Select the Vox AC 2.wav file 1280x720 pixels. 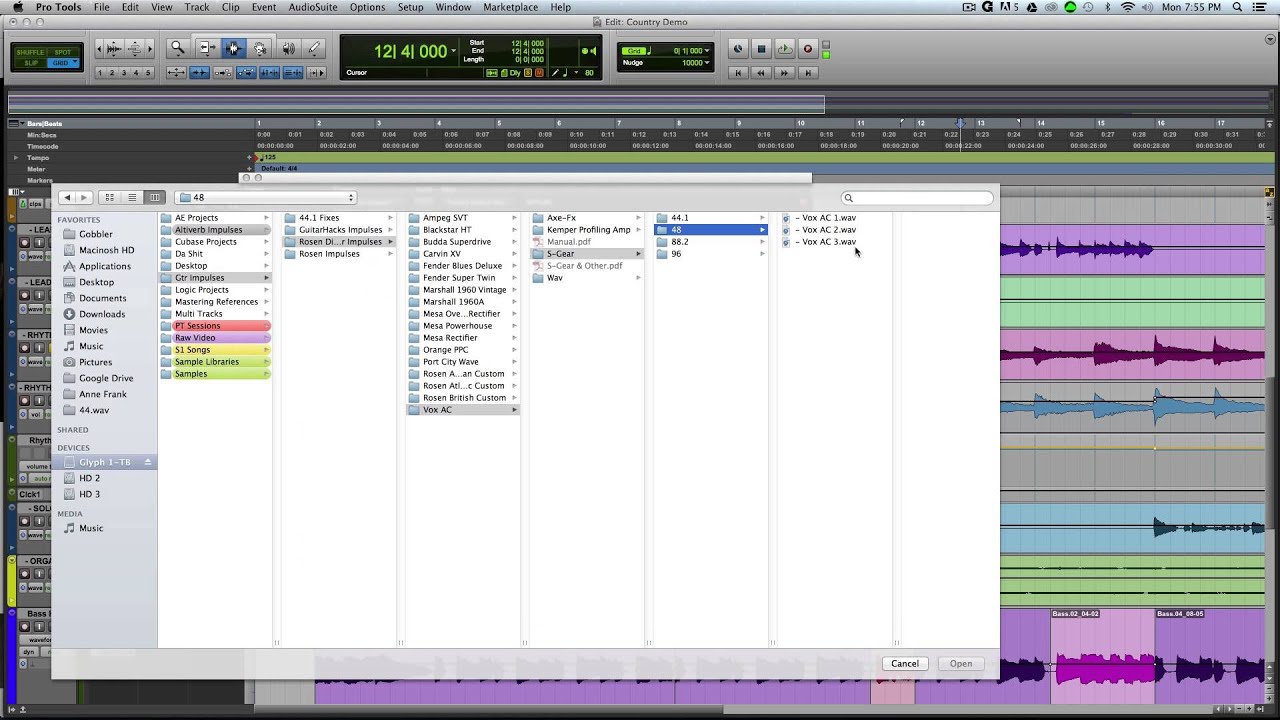click(825, 230)
